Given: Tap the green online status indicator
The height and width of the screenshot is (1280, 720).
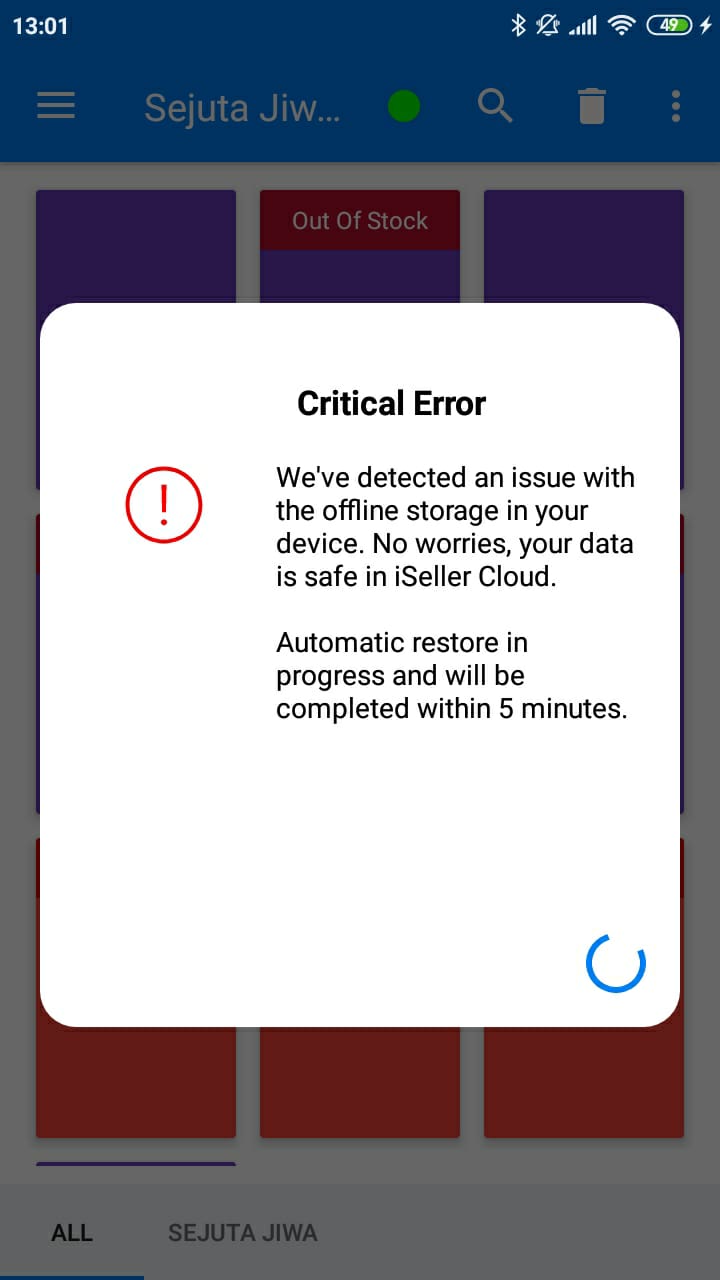Looking at the screenshot, I should [404, 106].
